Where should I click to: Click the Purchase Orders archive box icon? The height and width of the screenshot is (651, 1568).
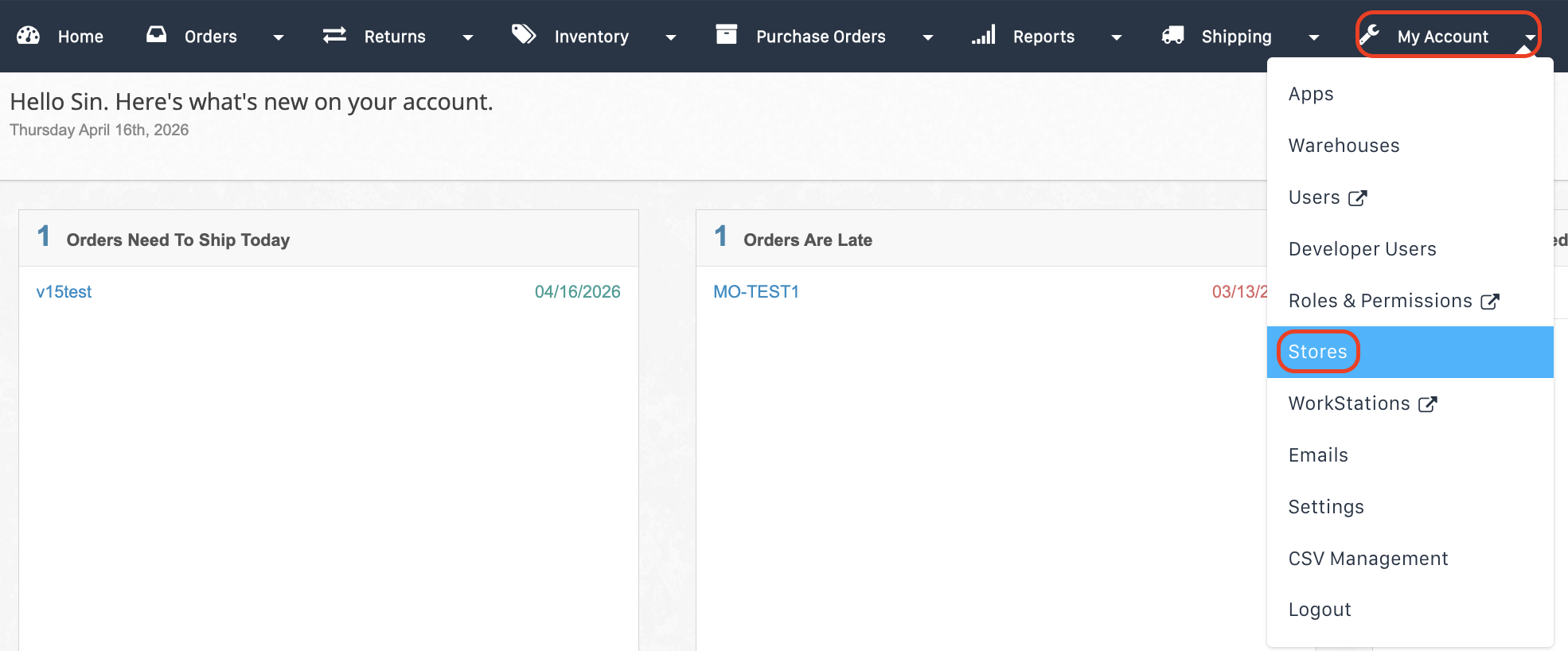pyautogui.click(x=726, y=34)
